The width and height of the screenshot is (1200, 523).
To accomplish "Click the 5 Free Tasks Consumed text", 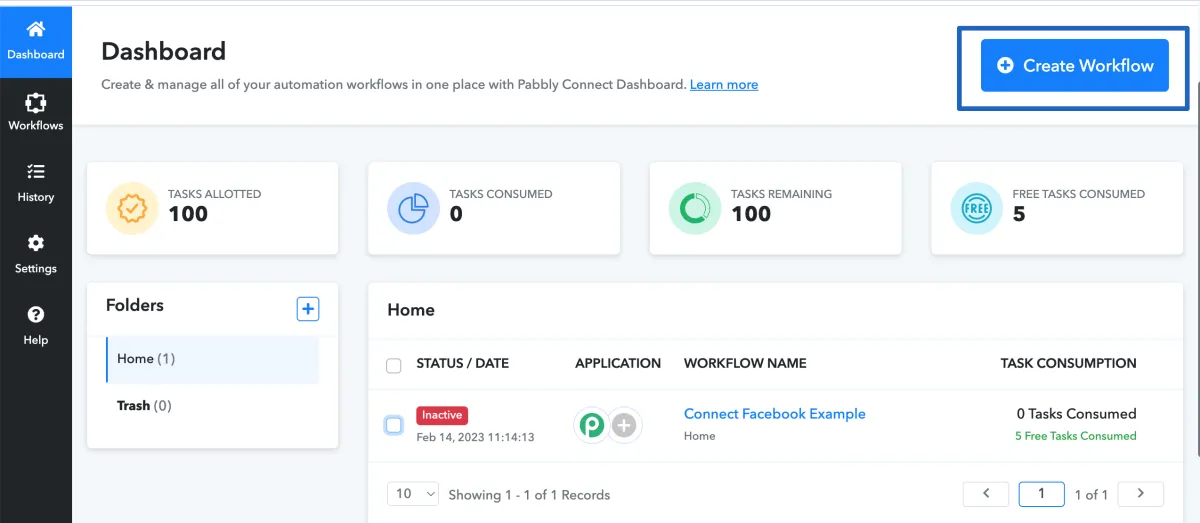I will (x=1076, y=436).
